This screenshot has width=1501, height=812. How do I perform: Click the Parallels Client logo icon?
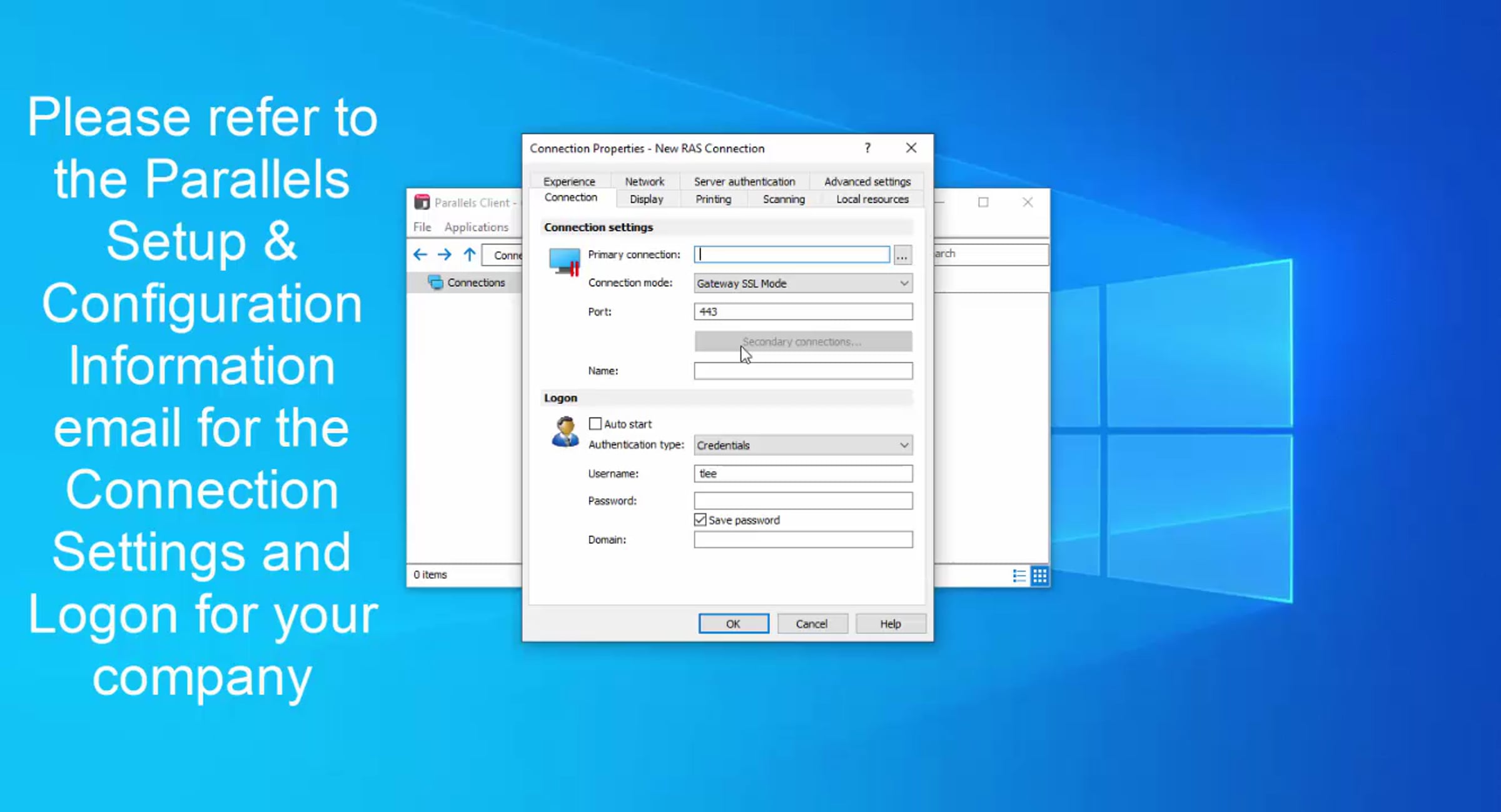click(422, 202)
